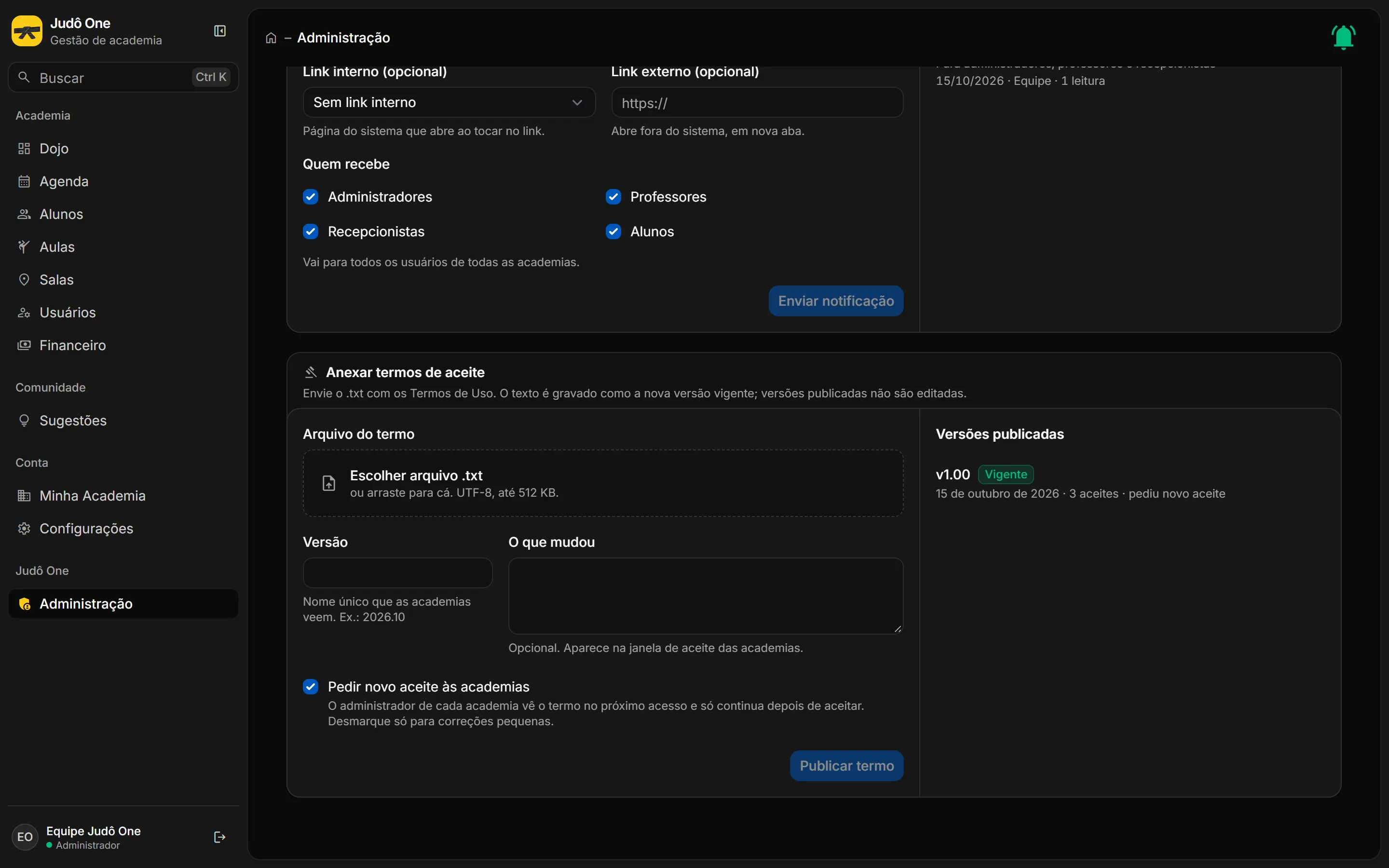
Task: Click the home breadcrumb icon
Action: click(x=271, y=38)
